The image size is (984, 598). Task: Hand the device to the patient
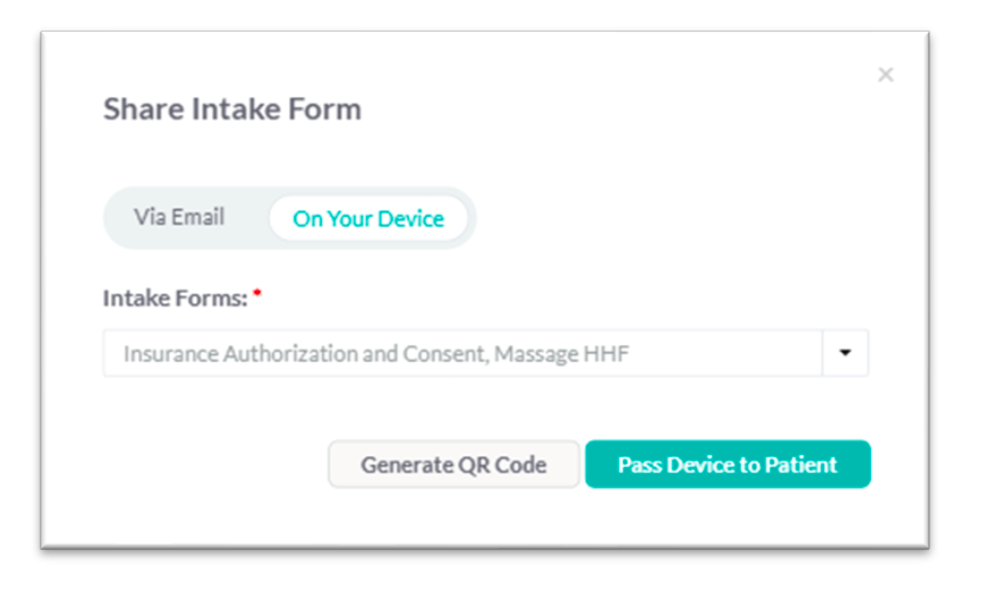click(x=727, y=465)
